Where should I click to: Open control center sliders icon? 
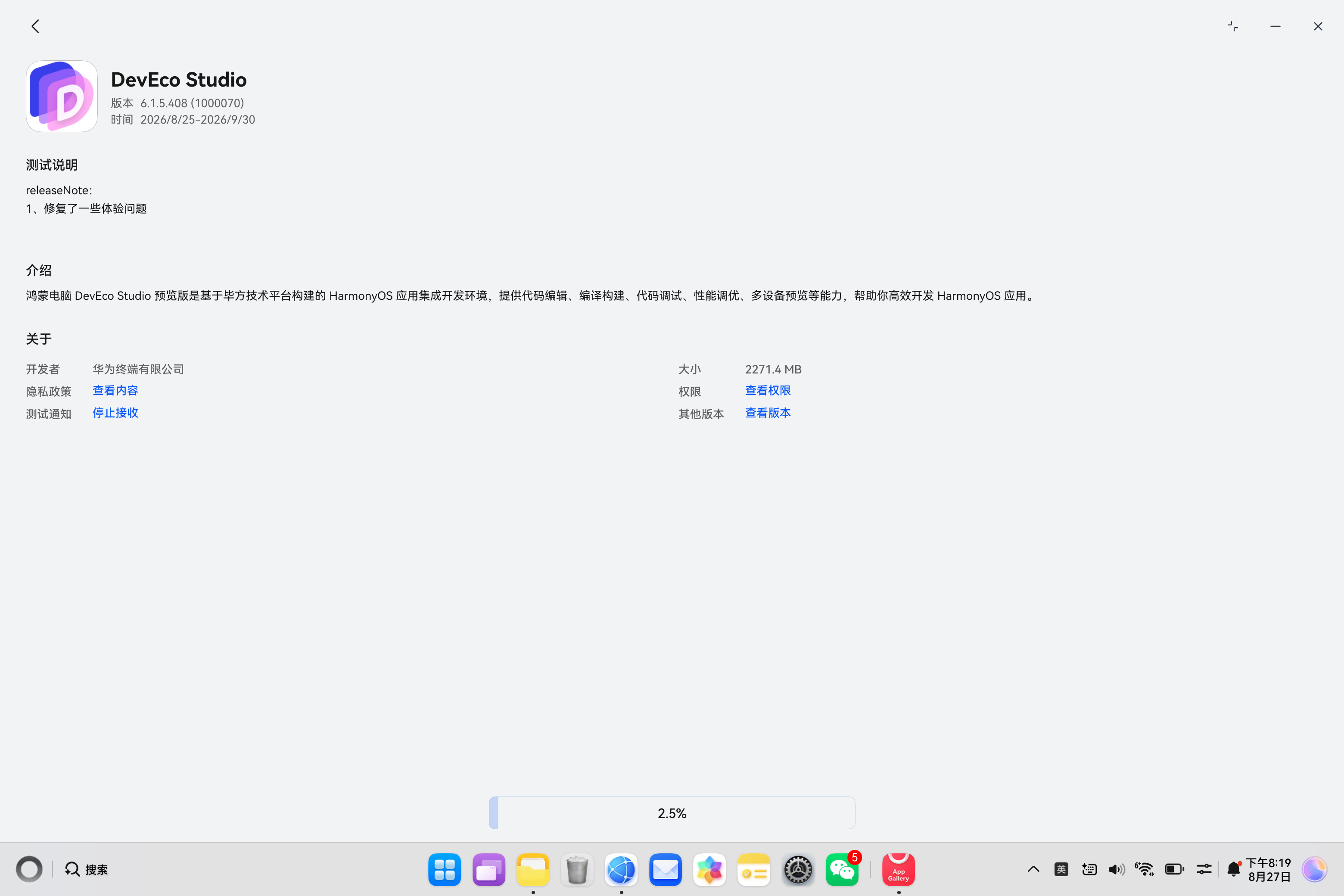[x=1204, y=869]
